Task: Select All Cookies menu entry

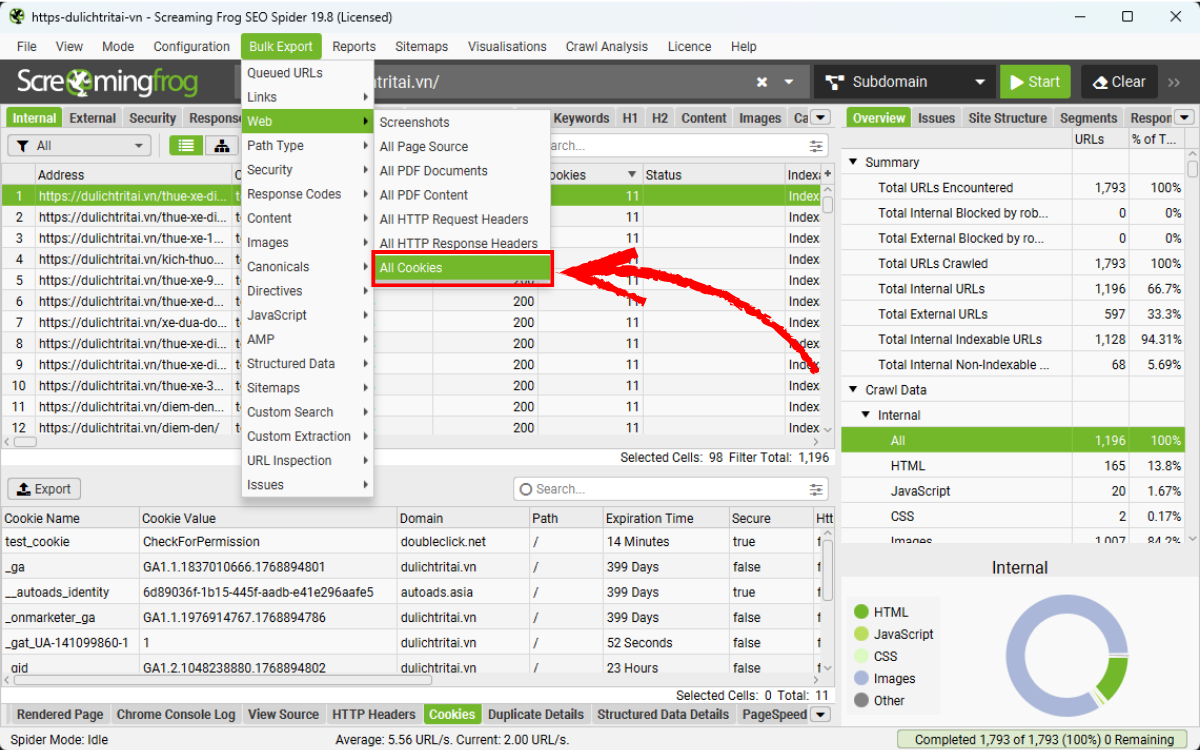Action: click(462, 268)
